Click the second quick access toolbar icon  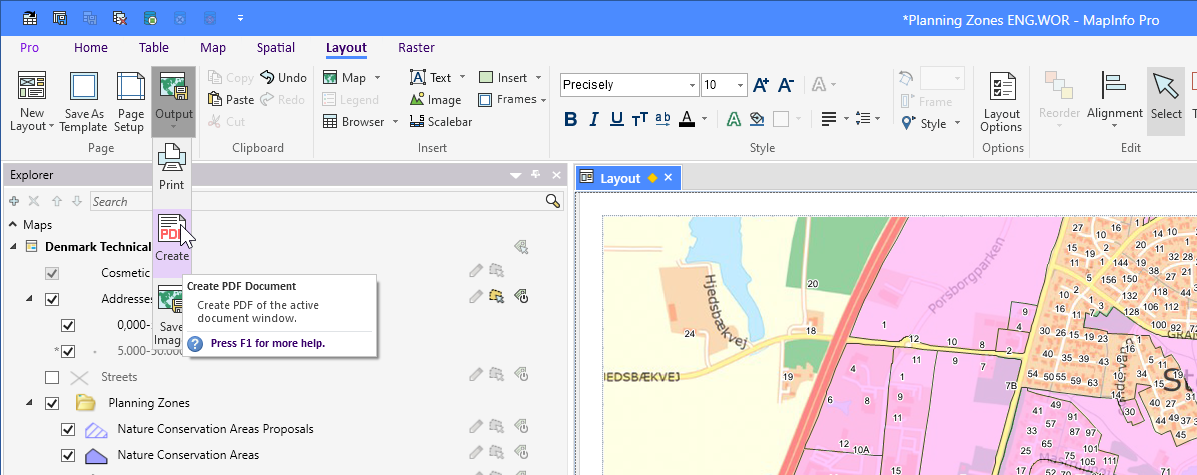[x=60, y=17]
